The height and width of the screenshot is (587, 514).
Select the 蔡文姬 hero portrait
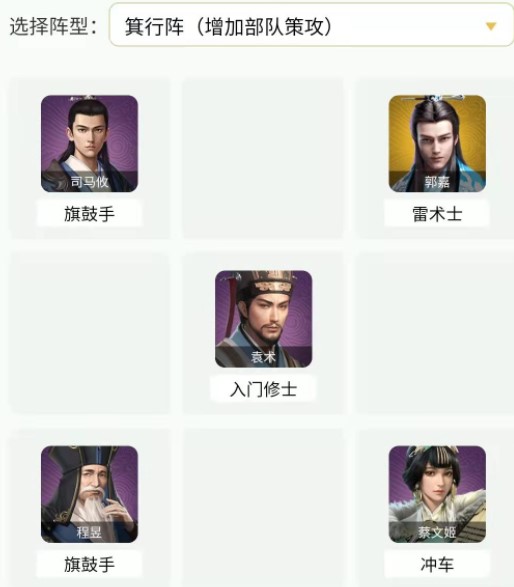(x=437, y=494)
